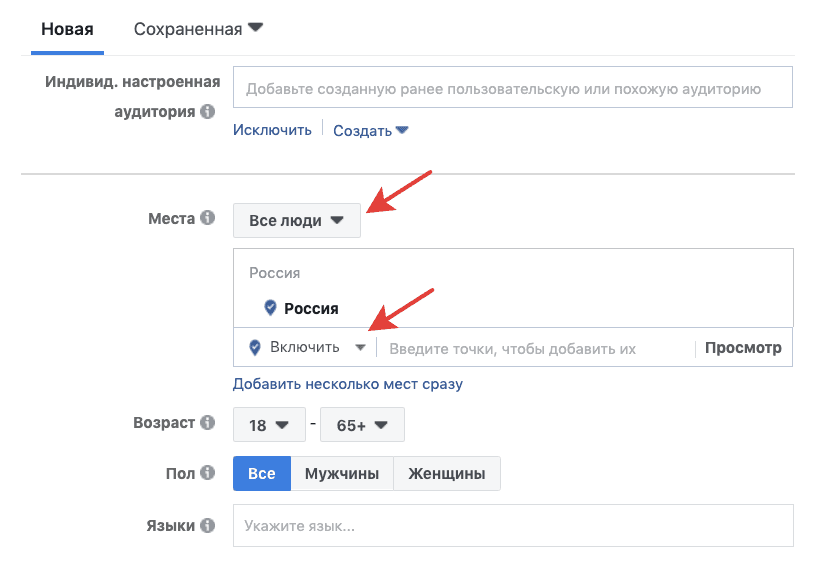This screenshot has width=819, height=568.
Task: Select the Все gender option
Action: 262,473
